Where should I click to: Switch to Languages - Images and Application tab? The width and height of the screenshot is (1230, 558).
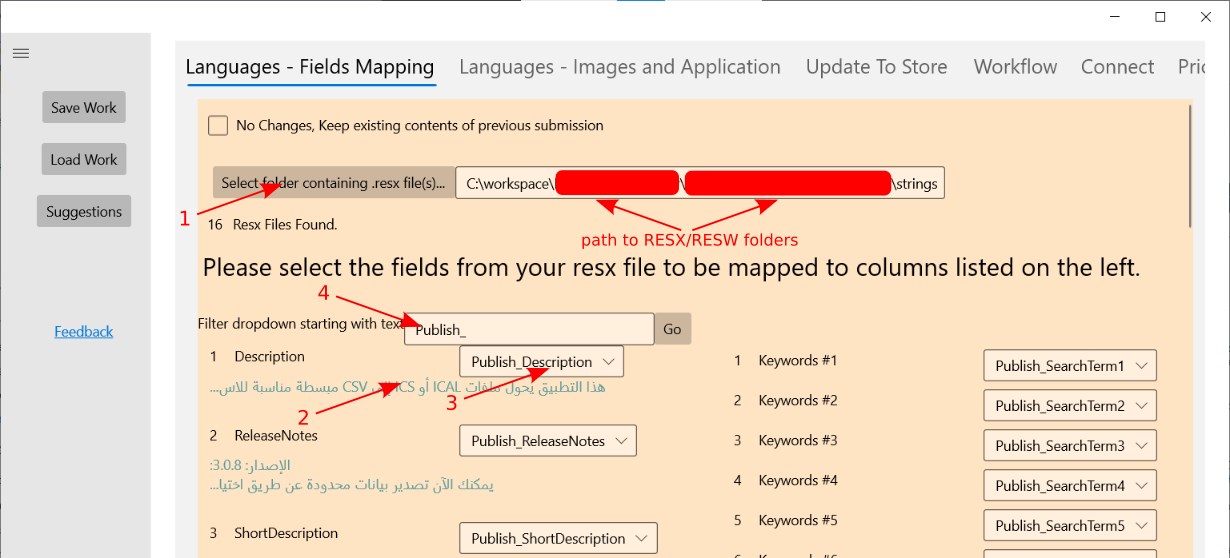click(620, 67)
